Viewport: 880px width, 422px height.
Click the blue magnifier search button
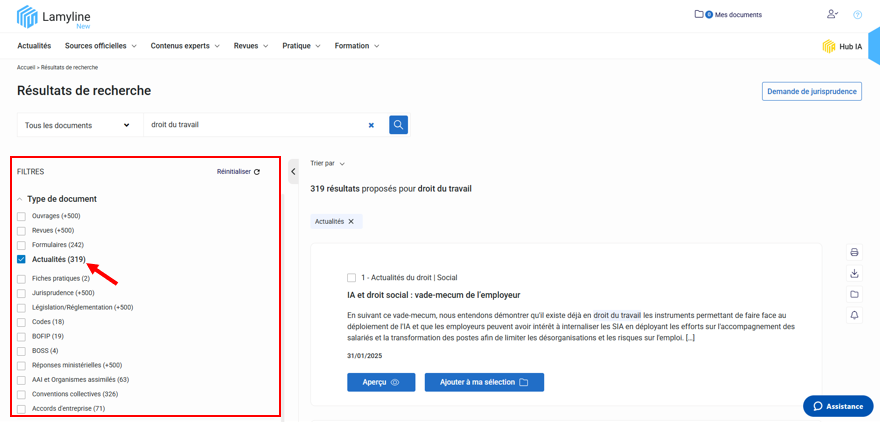(398, 125)
